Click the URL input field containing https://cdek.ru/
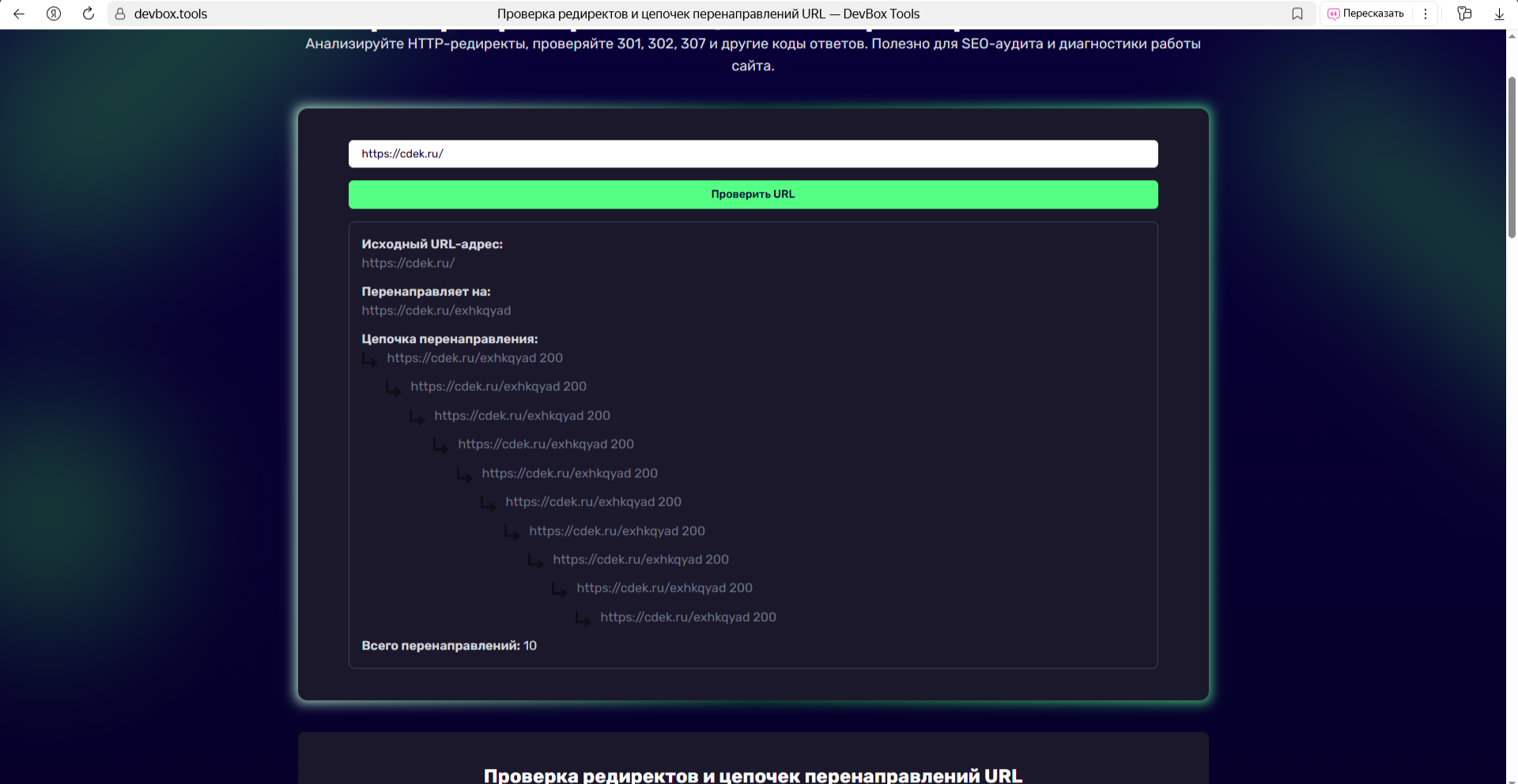The height and width of the screenshot is (784, 1518). coord(753,154)
